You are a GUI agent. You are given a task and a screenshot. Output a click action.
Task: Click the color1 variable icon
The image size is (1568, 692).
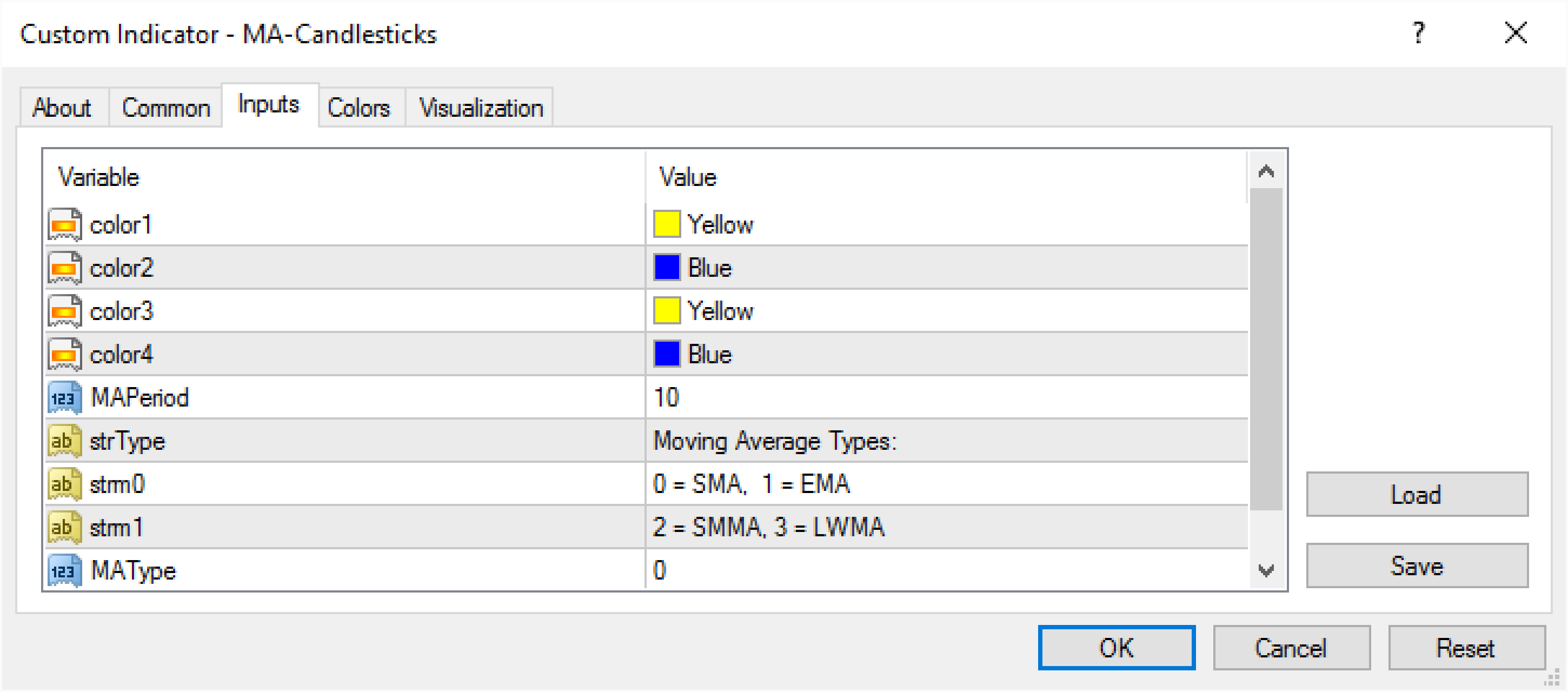(x=63, y=224)
